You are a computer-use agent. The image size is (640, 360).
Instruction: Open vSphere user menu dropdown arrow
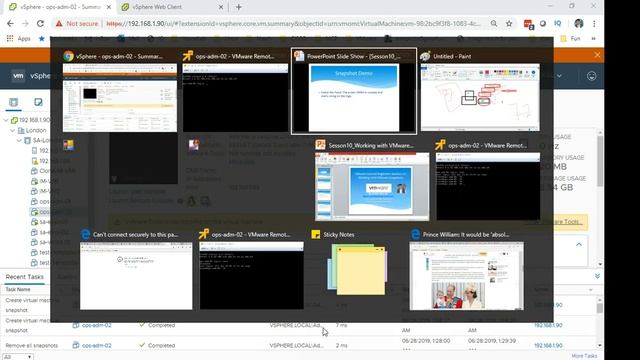click(559, 76)
